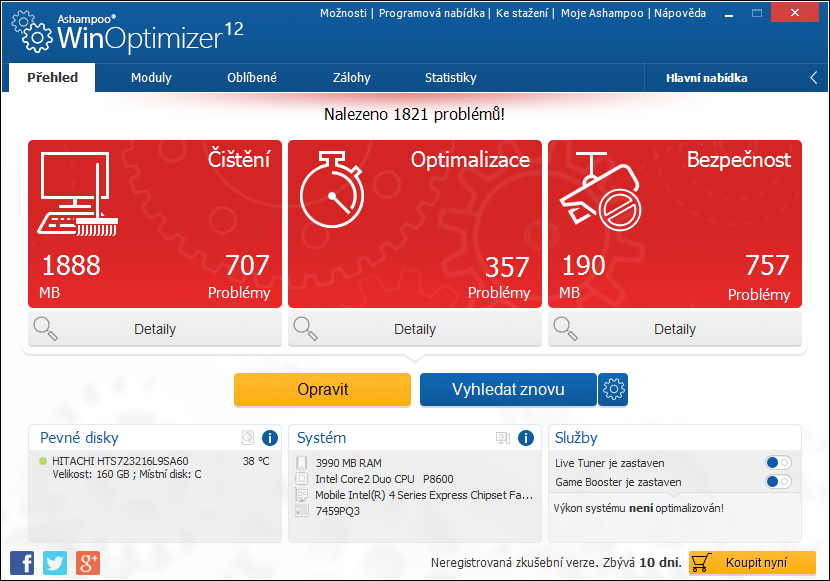Select the Čištění red tile
The height and width of the screenshot is (581, 830).
click(x=155, y=224)
